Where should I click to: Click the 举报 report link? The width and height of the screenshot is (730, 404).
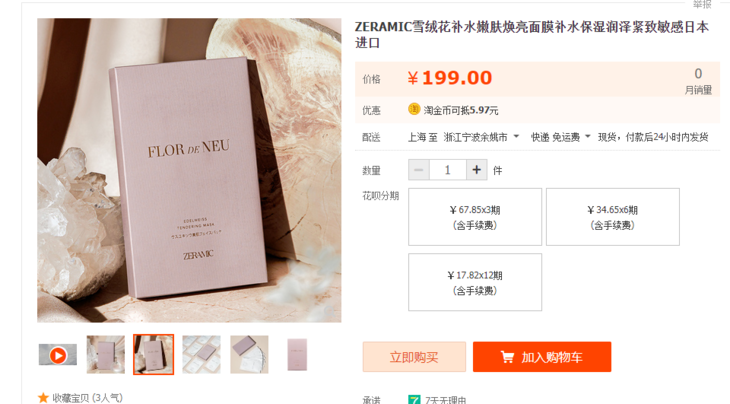702,4
